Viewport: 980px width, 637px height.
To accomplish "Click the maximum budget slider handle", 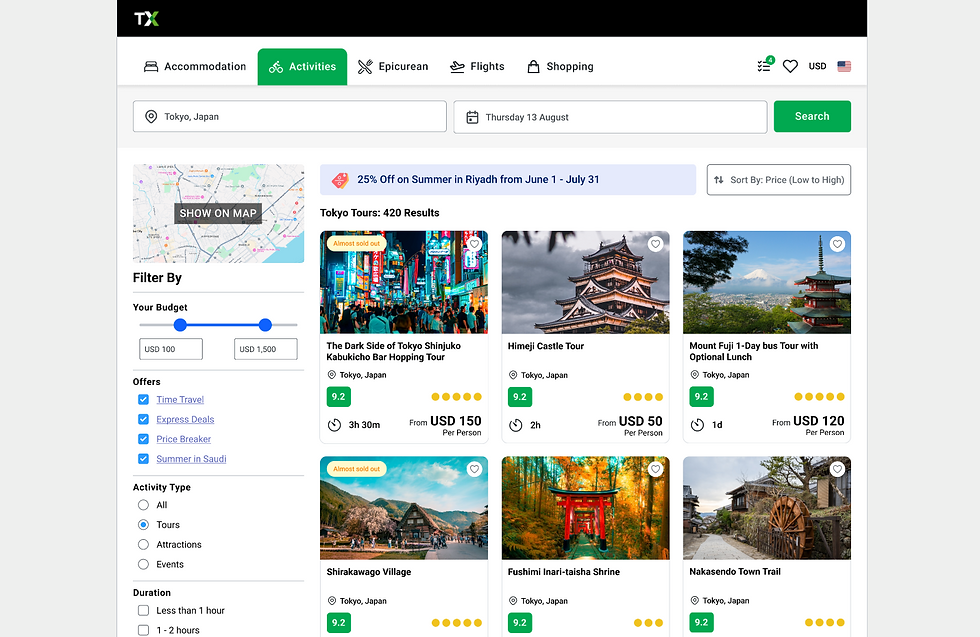I will 265,325.
